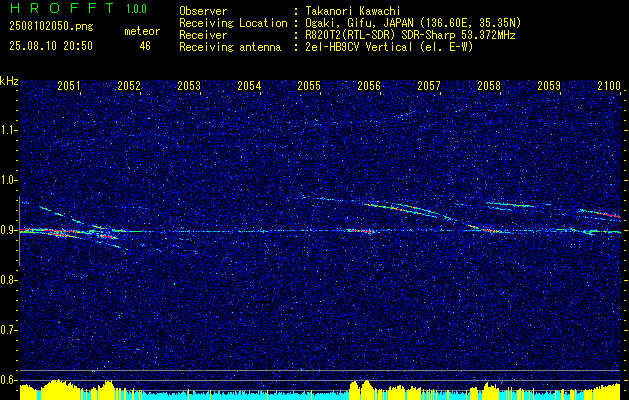Click the kHz axis unit label
629x400 pixels.
click(x=9, y=81)
